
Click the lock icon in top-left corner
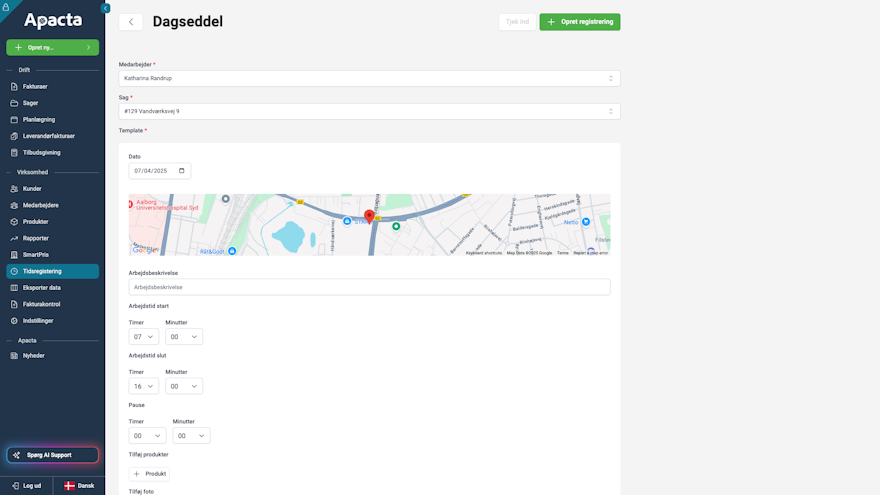pos(6,7)
